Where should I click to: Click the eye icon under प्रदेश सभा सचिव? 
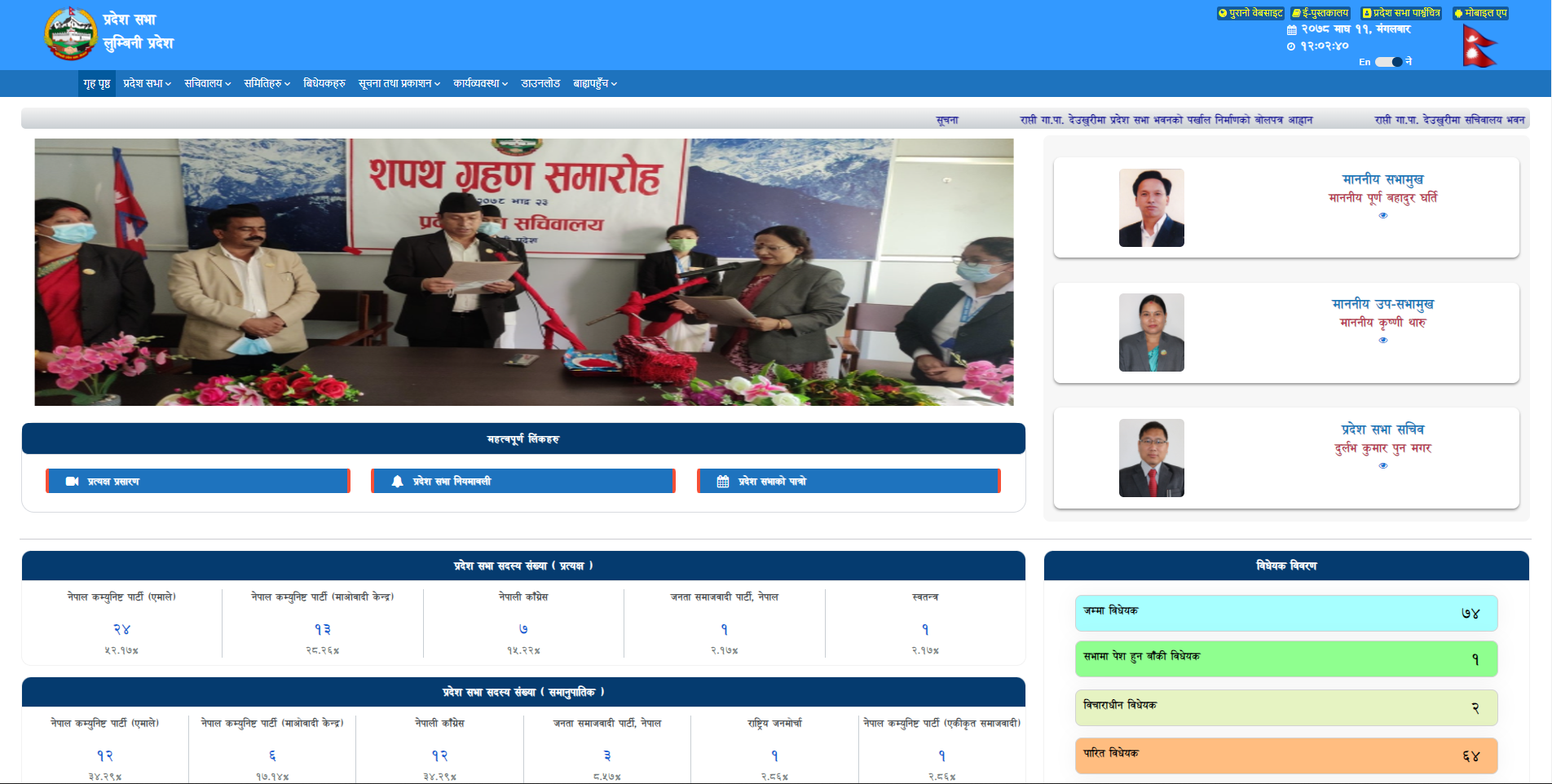[1383, 466]
